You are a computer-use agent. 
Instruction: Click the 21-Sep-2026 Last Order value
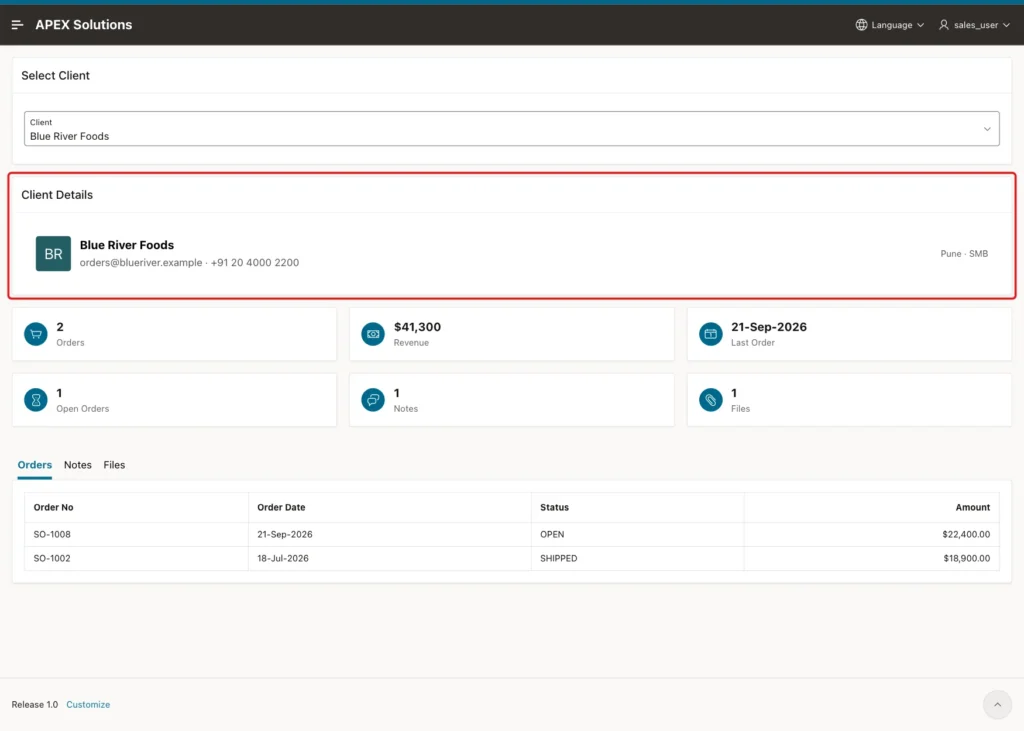pyautogui.click(x=769, y=327)
